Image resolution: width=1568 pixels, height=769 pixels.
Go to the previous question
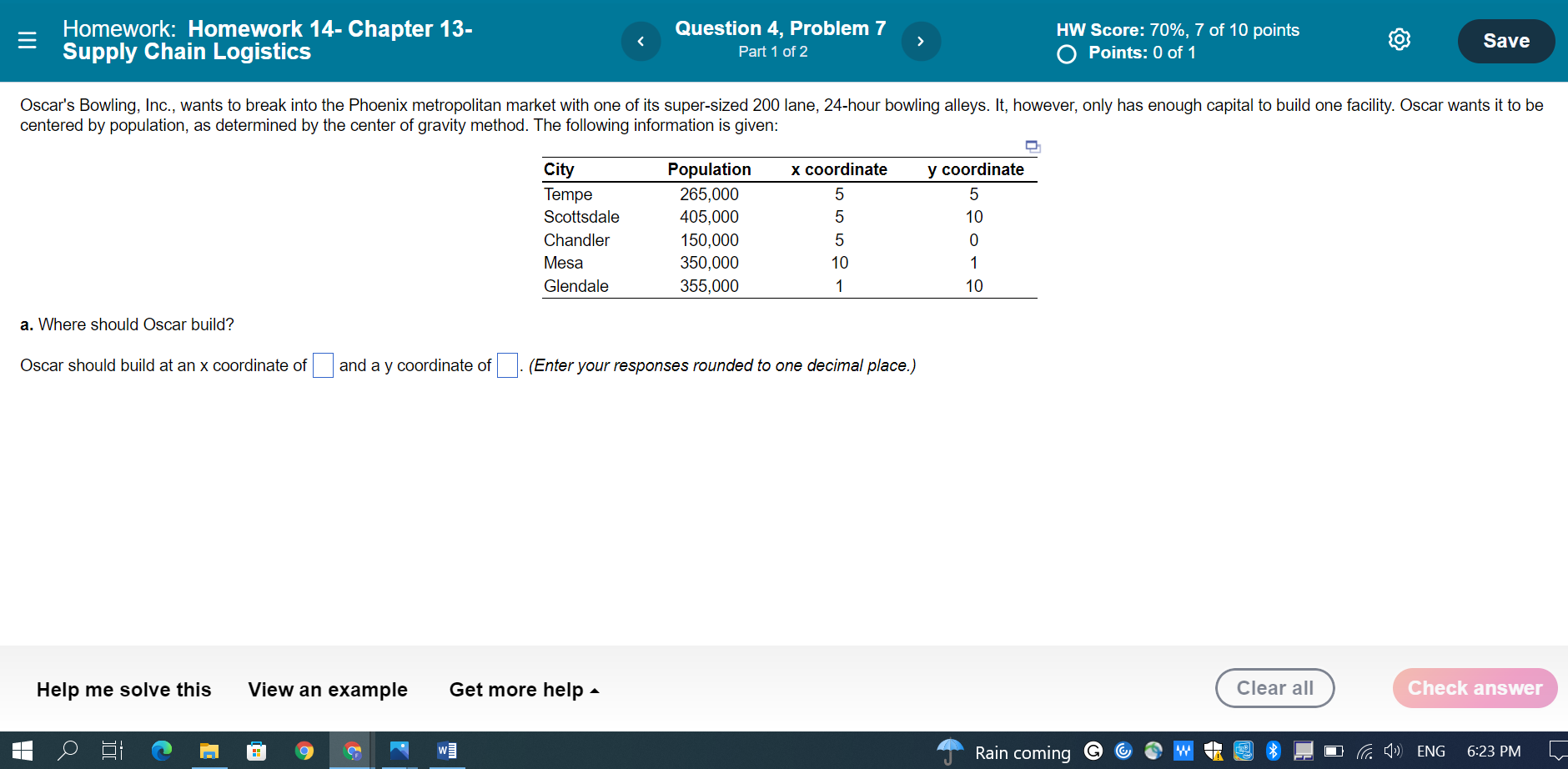[641, 41]
